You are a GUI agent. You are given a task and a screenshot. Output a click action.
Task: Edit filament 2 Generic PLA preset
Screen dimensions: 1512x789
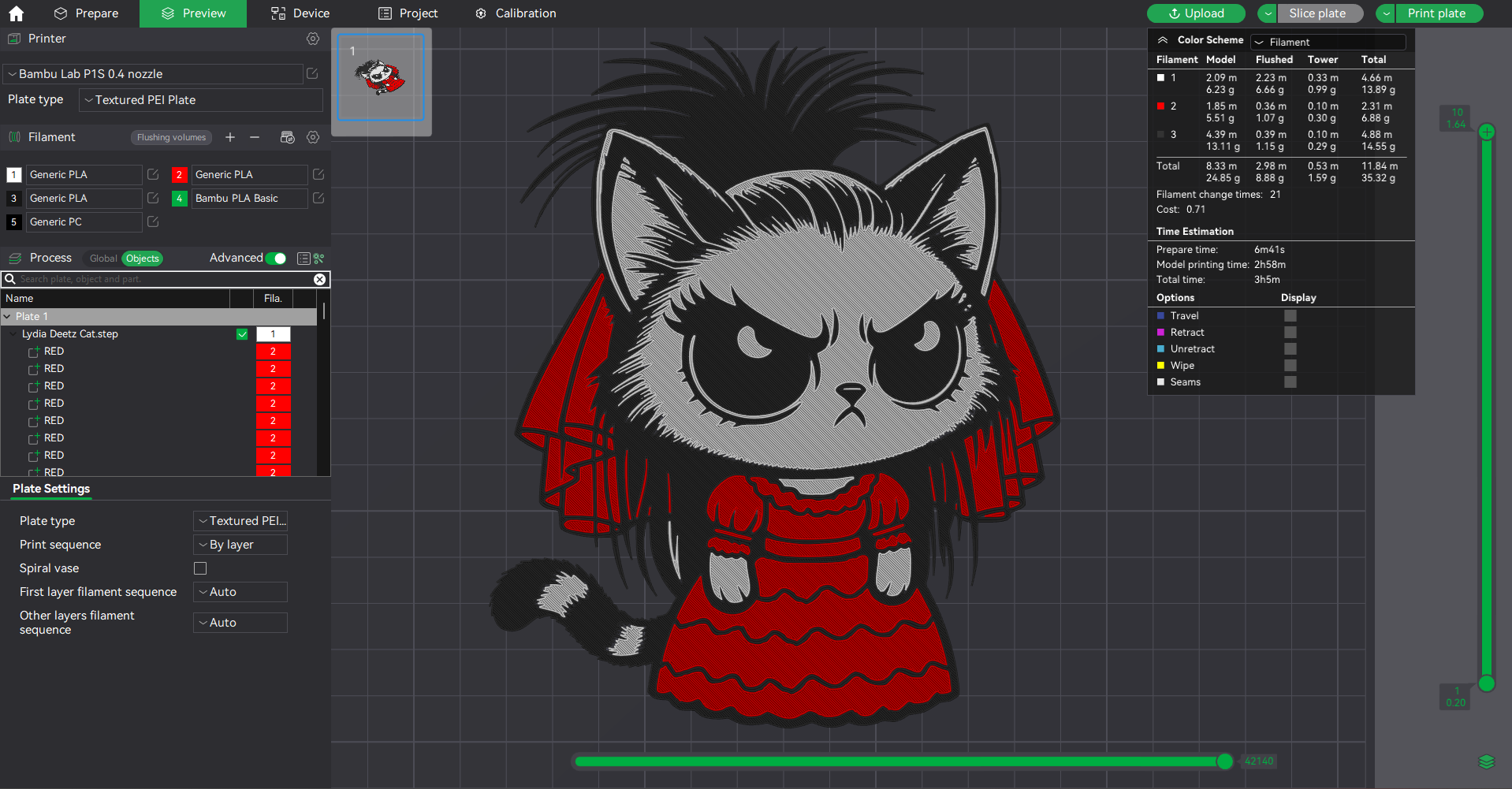(x=318, y=174)
